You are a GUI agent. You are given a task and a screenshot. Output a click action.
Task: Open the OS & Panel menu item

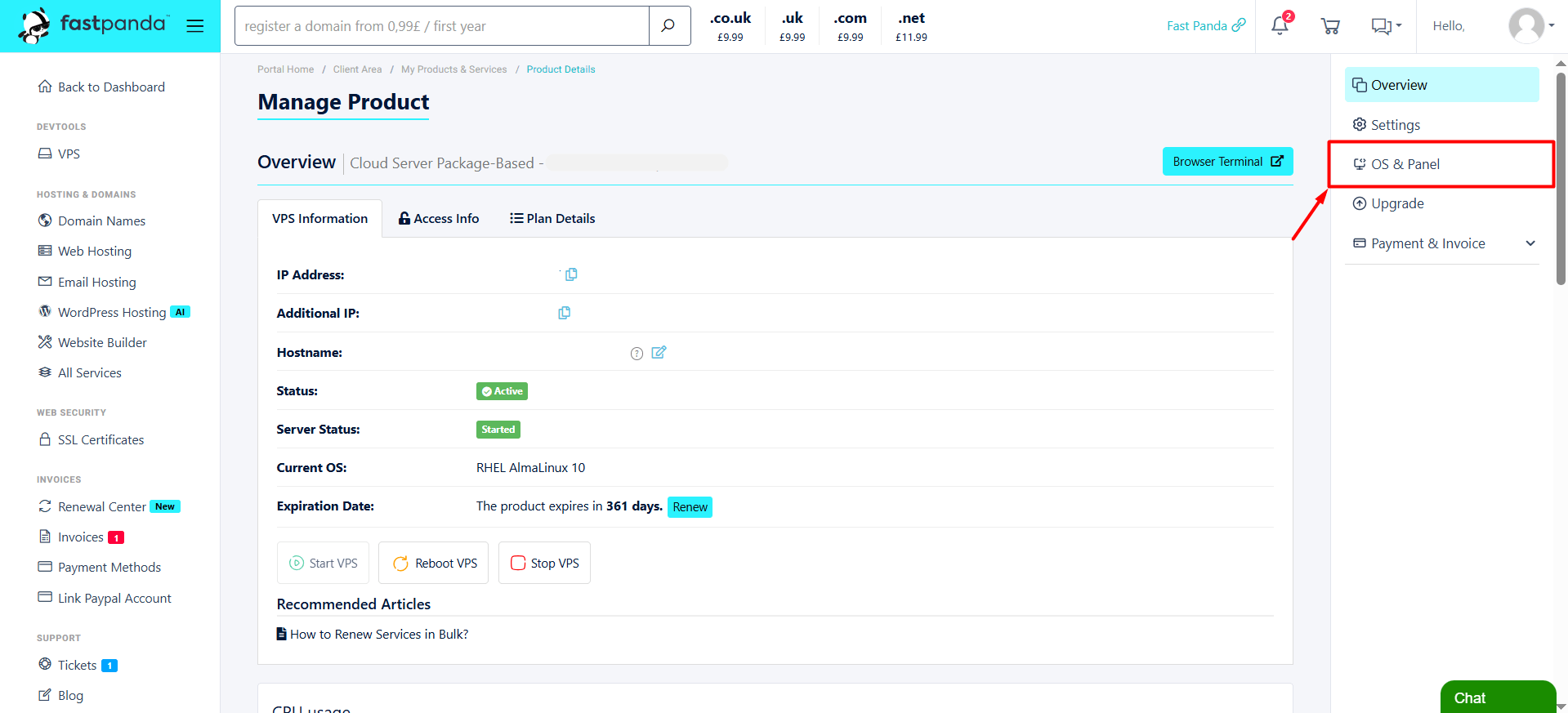coord(1442,164)
